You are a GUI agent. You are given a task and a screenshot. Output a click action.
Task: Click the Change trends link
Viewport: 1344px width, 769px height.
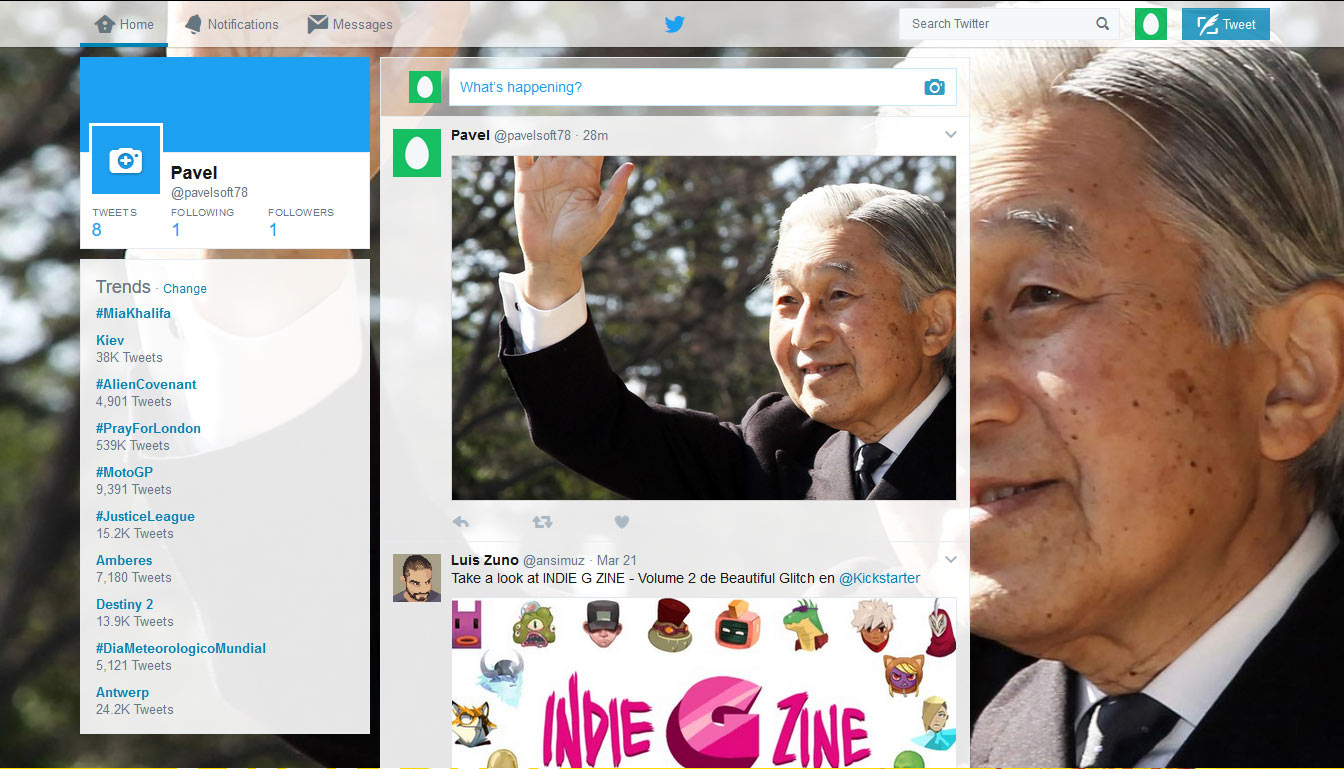[185, 289]
